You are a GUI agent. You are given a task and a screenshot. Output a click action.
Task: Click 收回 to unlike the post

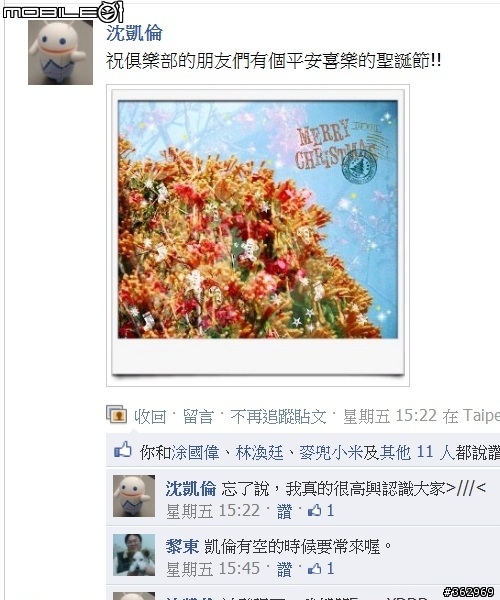[150, 416]
